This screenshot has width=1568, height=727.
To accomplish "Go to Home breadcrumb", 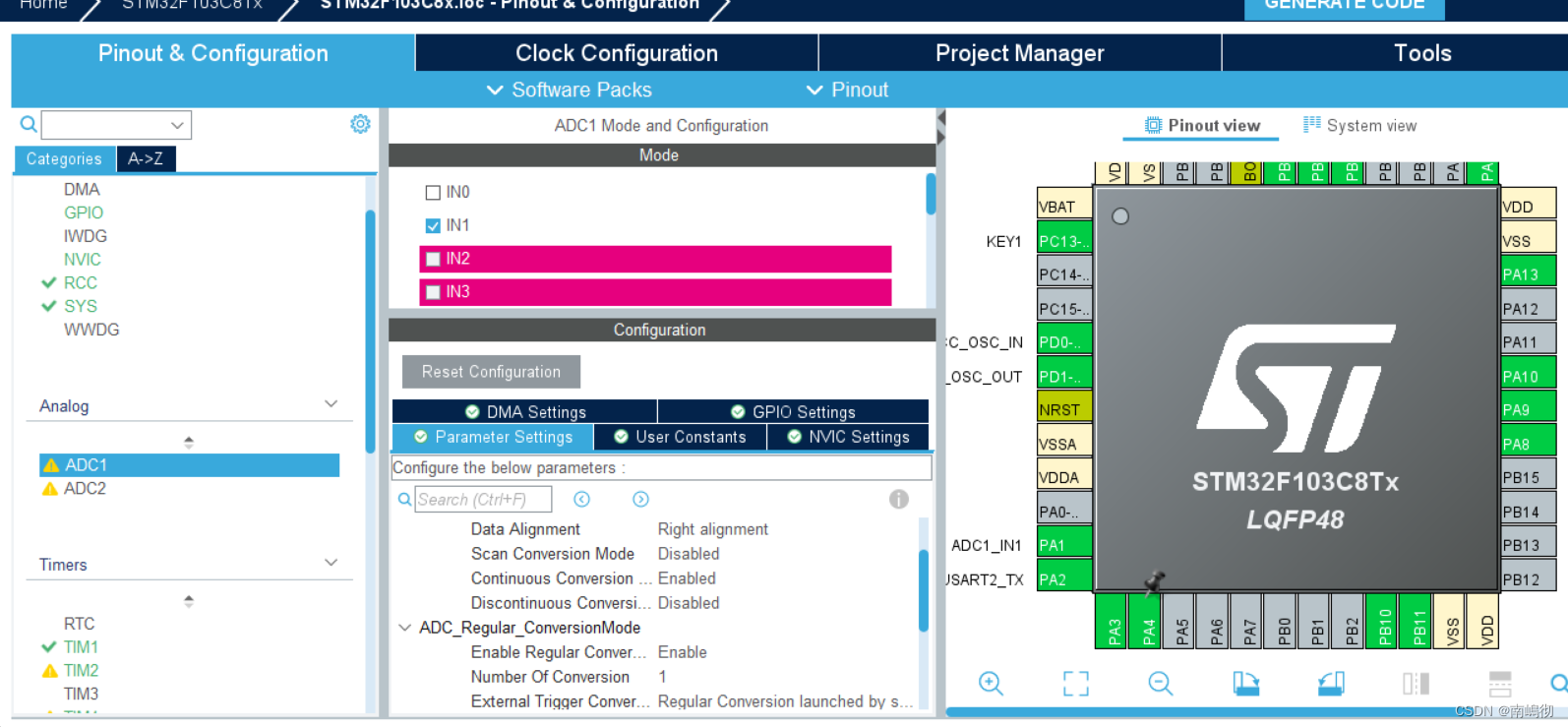I will tap(43, 6).
